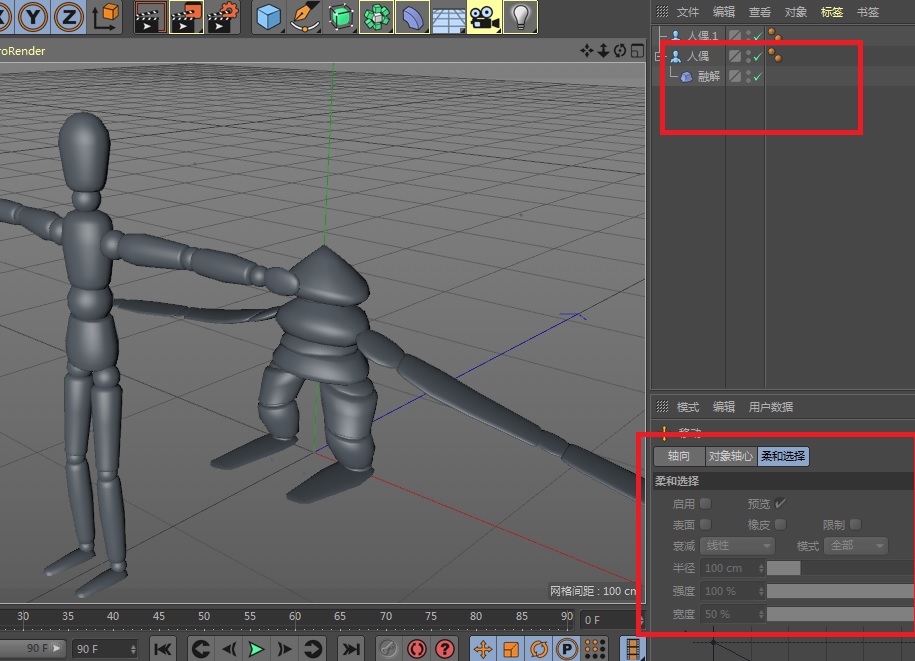Click the viewport move camera icon

point(586,51)
